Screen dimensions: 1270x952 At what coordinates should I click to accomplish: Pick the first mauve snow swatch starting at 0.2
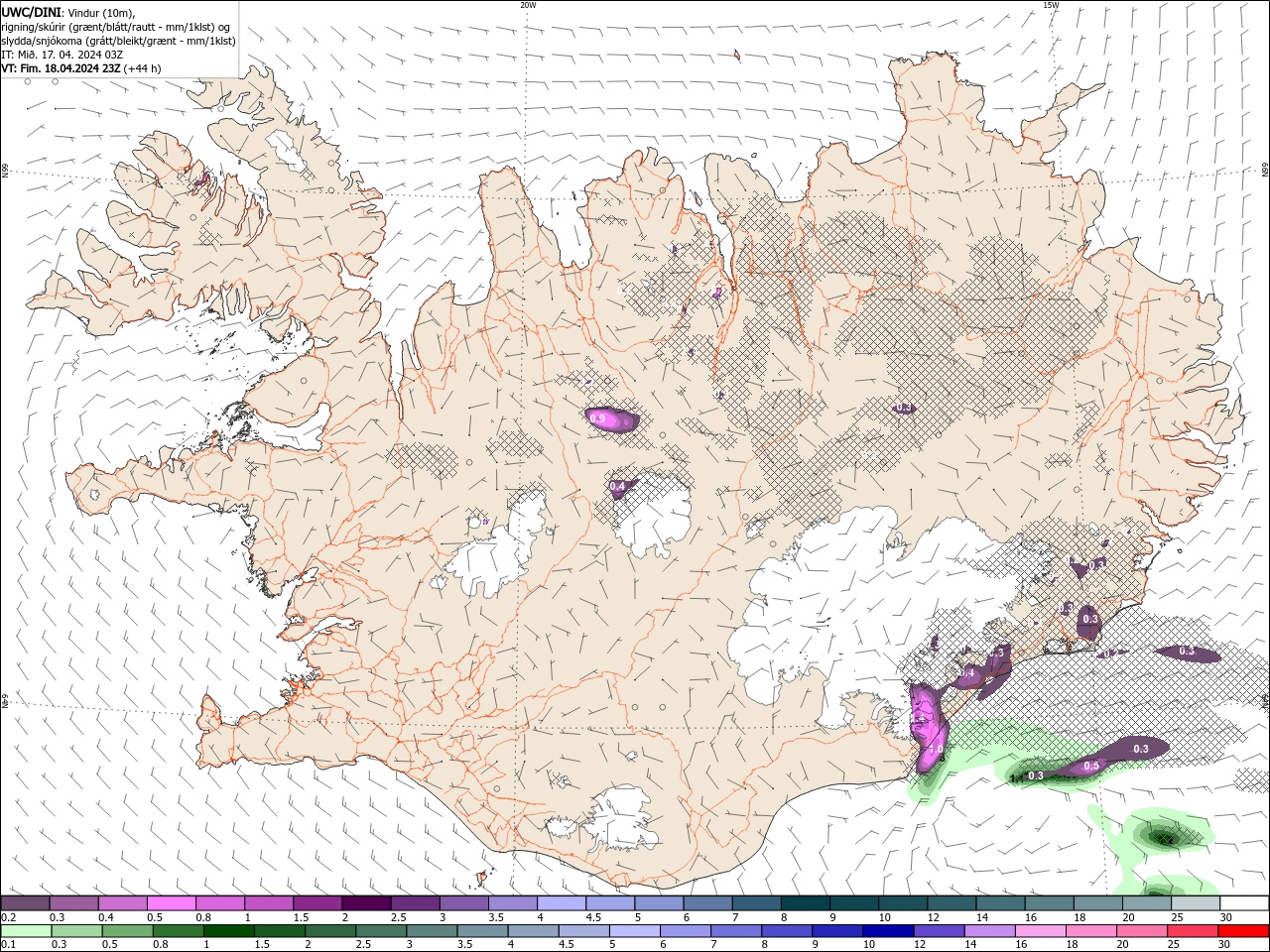26,903
